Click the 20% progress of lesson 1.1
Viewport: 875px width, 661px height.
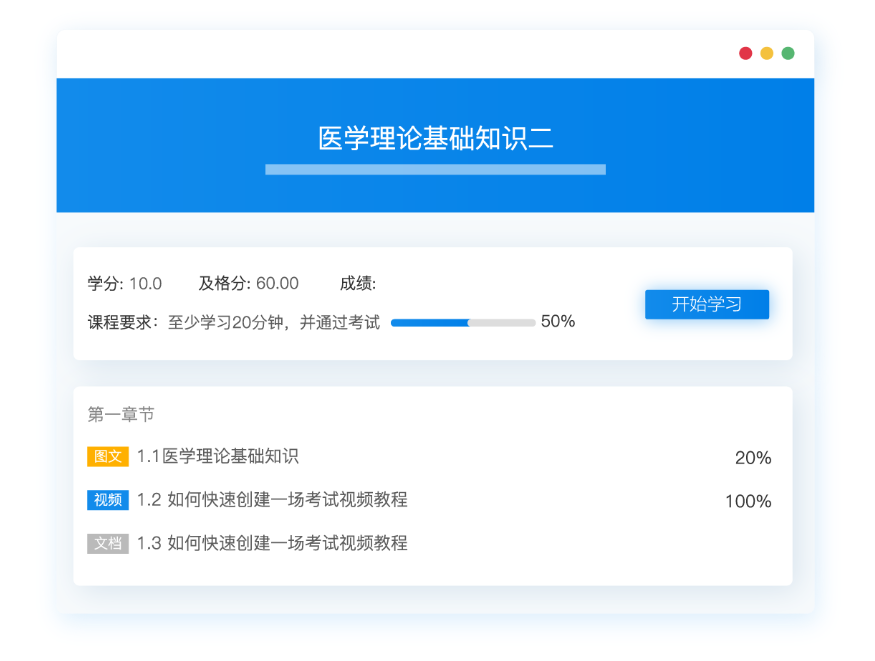coord(753,458)
